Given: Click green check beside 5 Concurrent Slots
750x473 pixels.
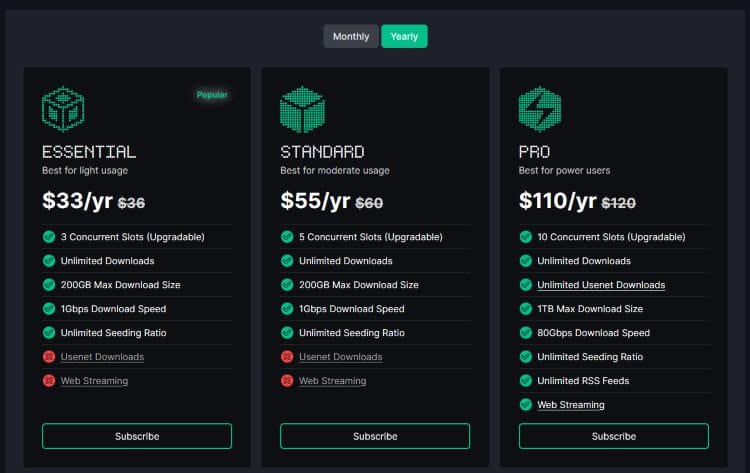Looking at the screenshot, I should tap(287, 237).
